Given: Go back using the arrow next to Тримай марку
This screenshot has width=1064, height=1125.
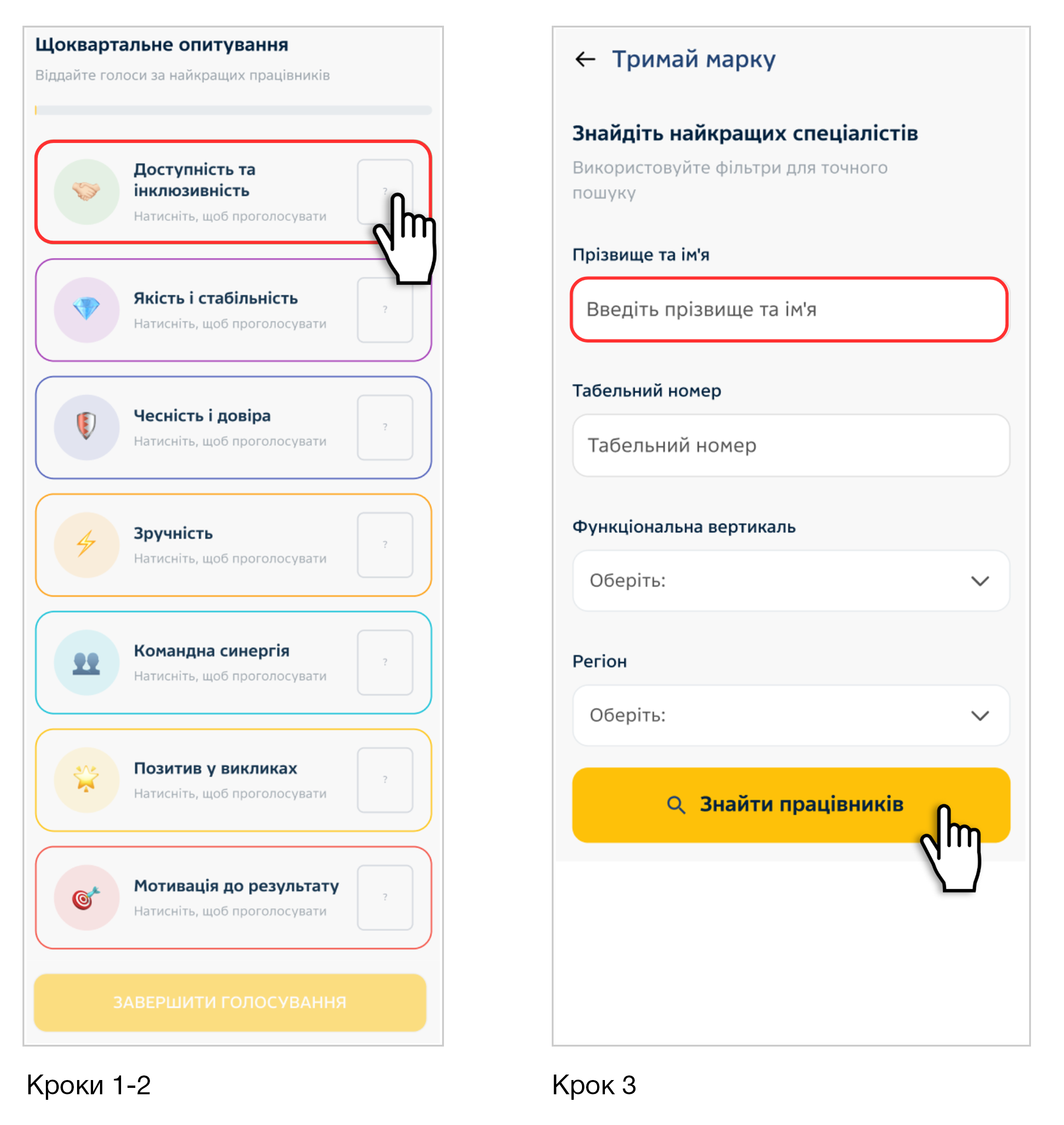Looking at the screenshot, I should click(585, 59).
